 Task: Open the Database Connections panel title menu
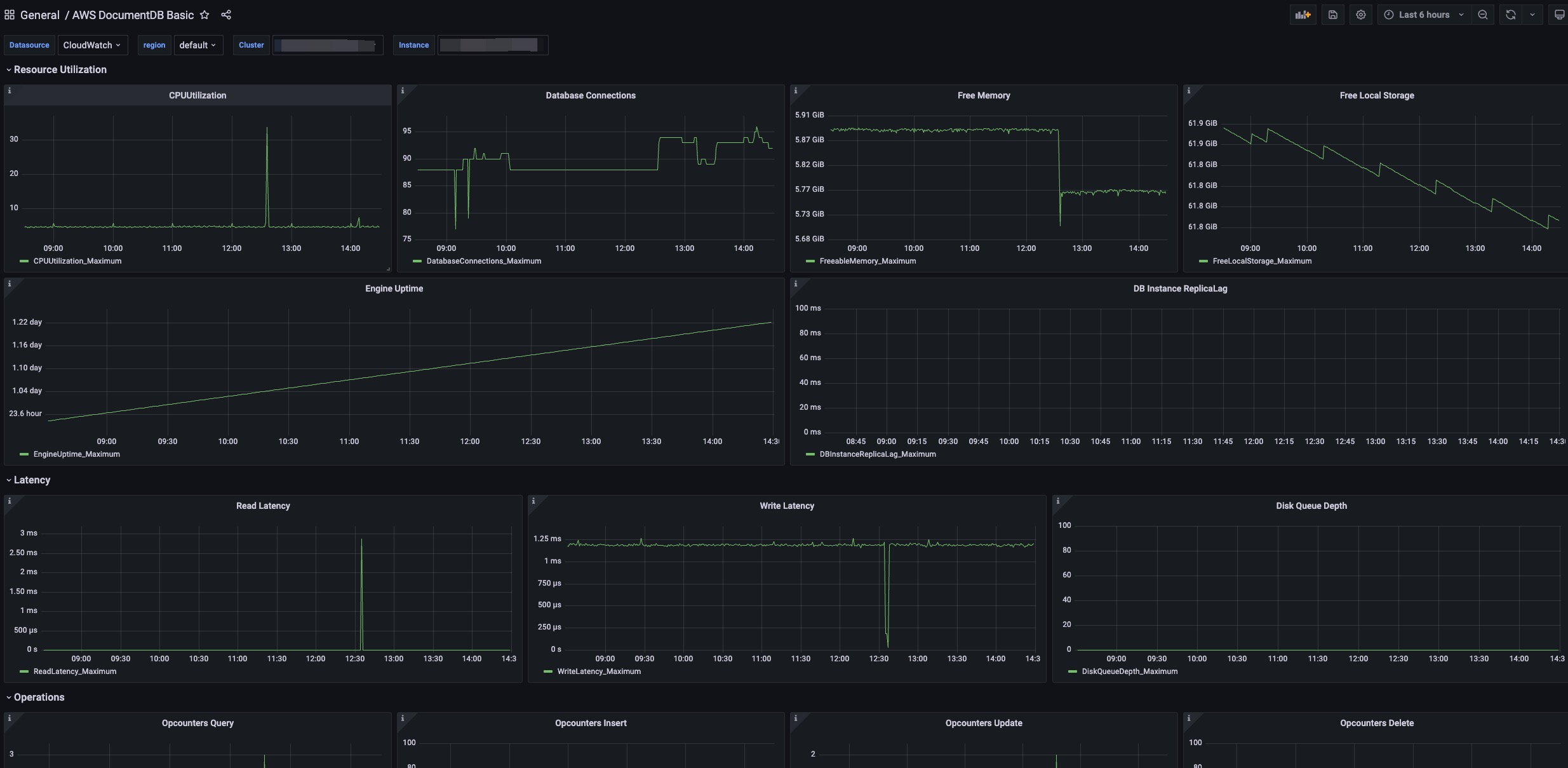[x=590, y=95]
